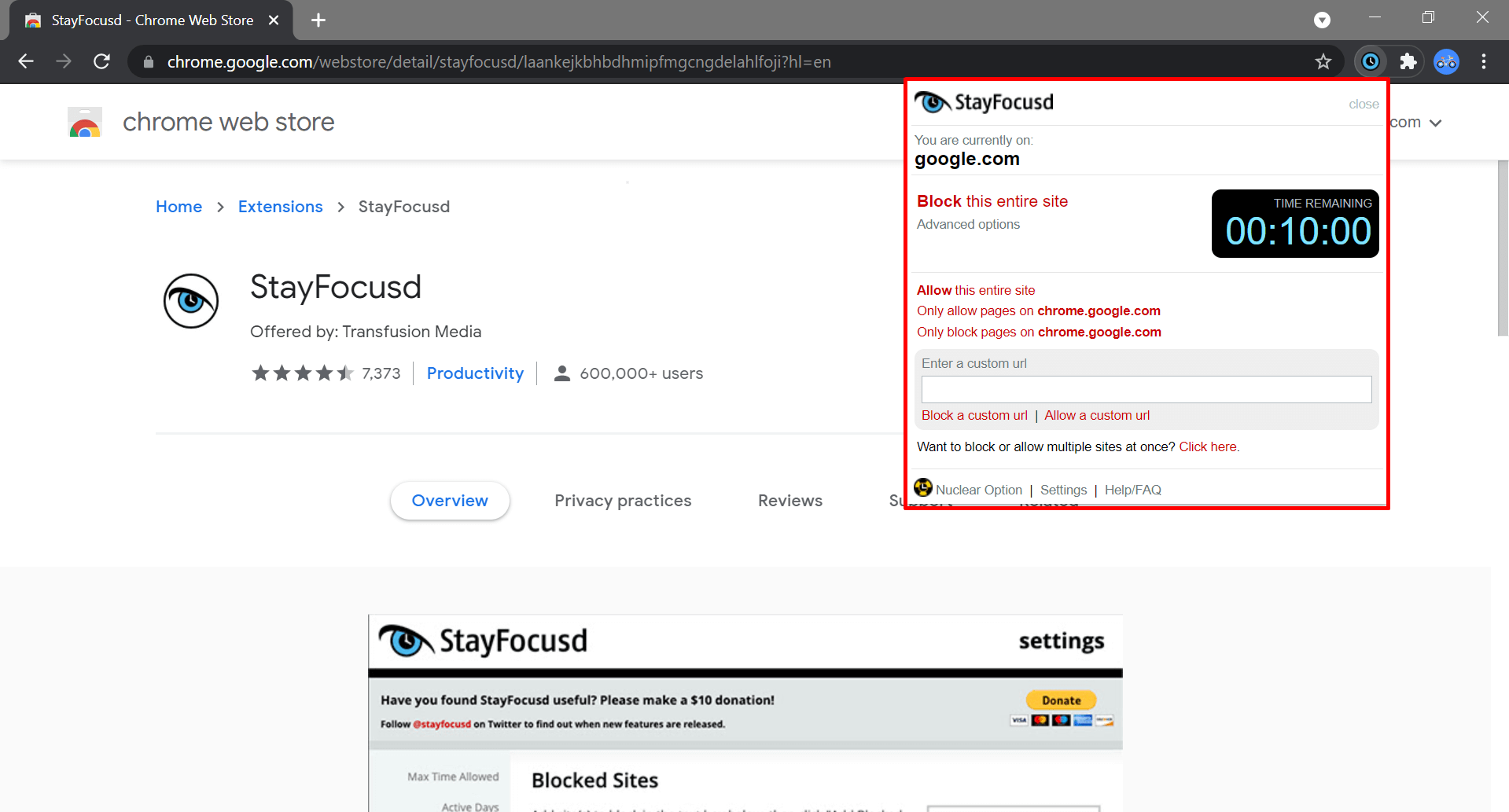Click the Chrome Web Store logo

85,122
